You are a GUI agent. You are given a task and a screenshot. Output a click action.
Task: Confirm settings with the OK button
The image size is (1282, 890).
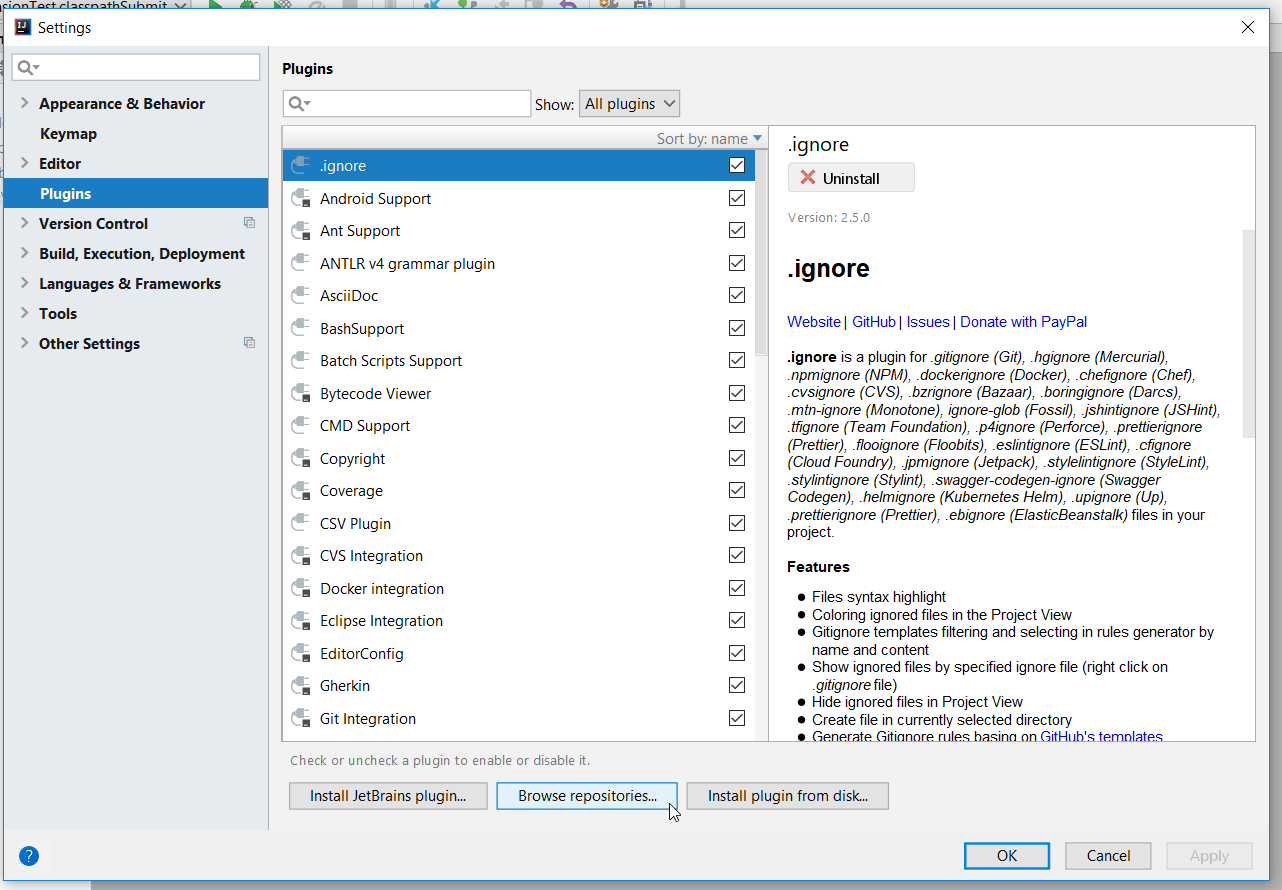[x=1007, y=856]
